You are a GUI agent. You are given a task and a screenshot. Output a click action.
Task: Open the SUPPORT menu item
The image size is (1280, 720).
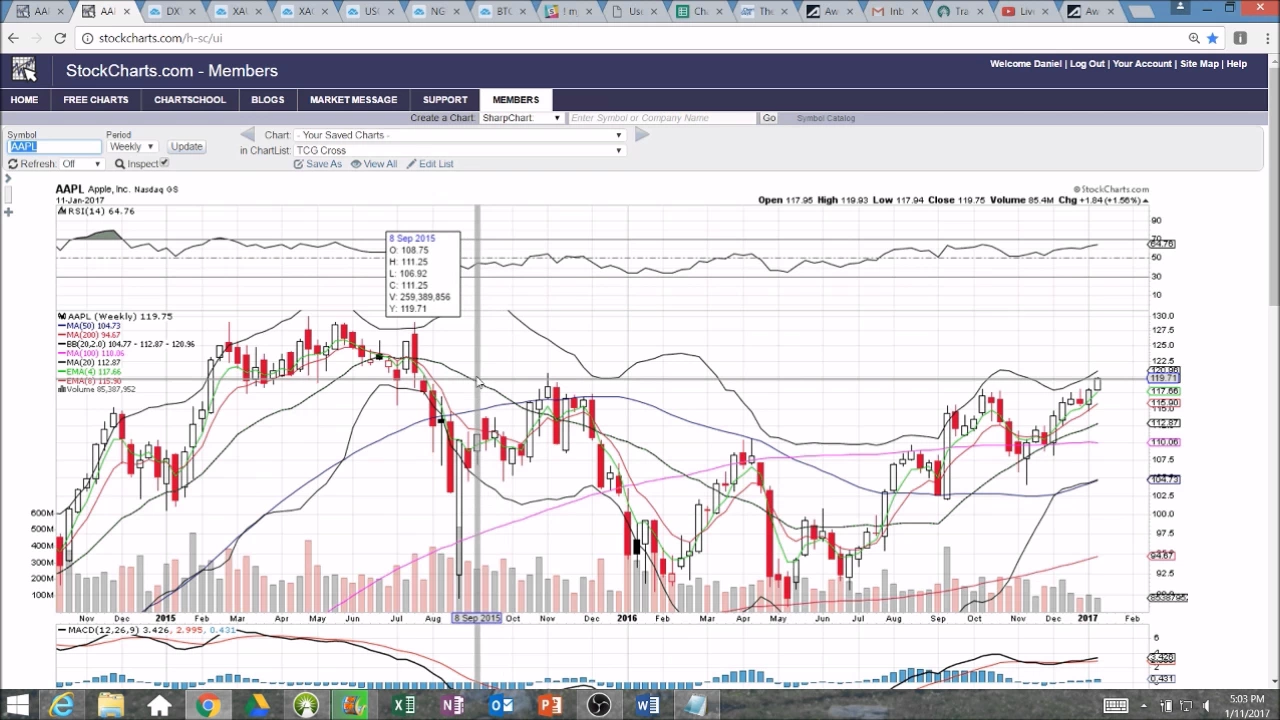(445, 100)
